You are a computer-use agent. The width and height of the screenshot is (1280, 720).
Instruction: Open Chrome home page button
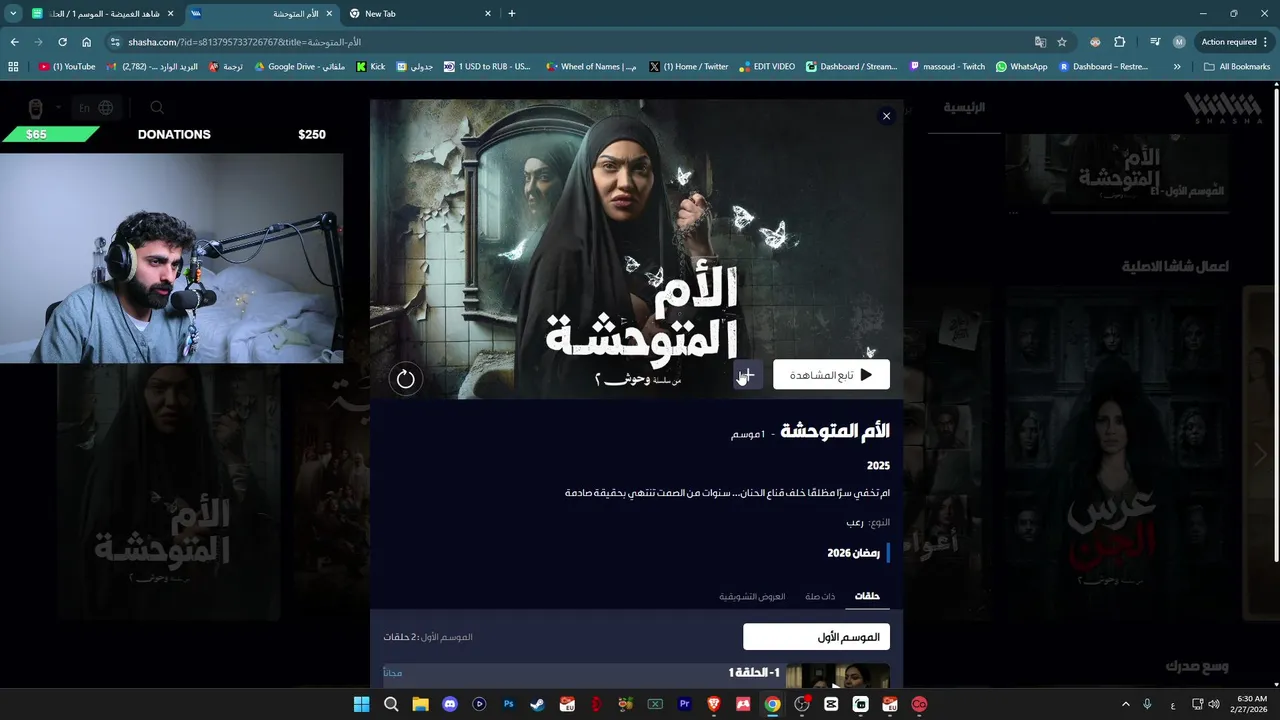[x=86, y=42]
